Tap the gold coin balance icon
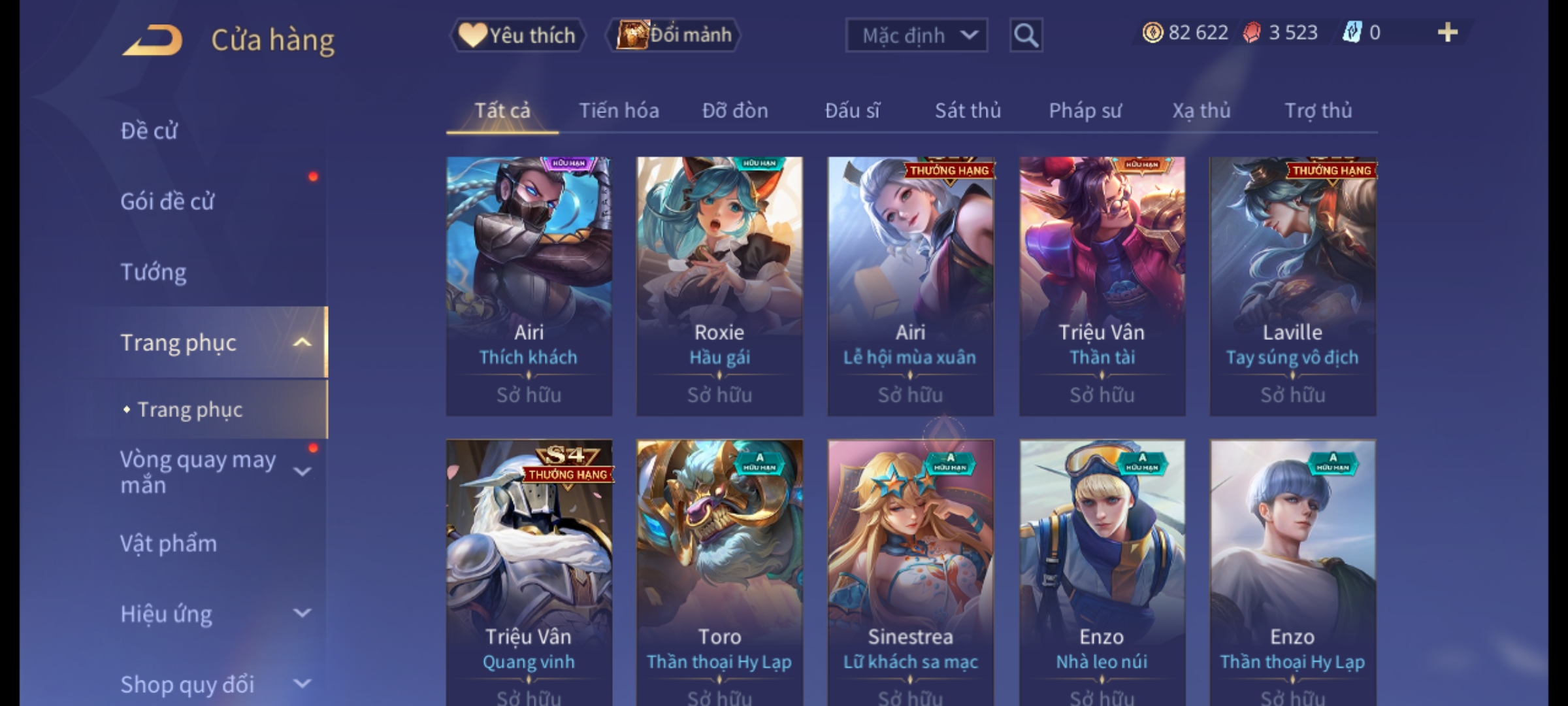1568x706 pixels. click(1152, 33)
